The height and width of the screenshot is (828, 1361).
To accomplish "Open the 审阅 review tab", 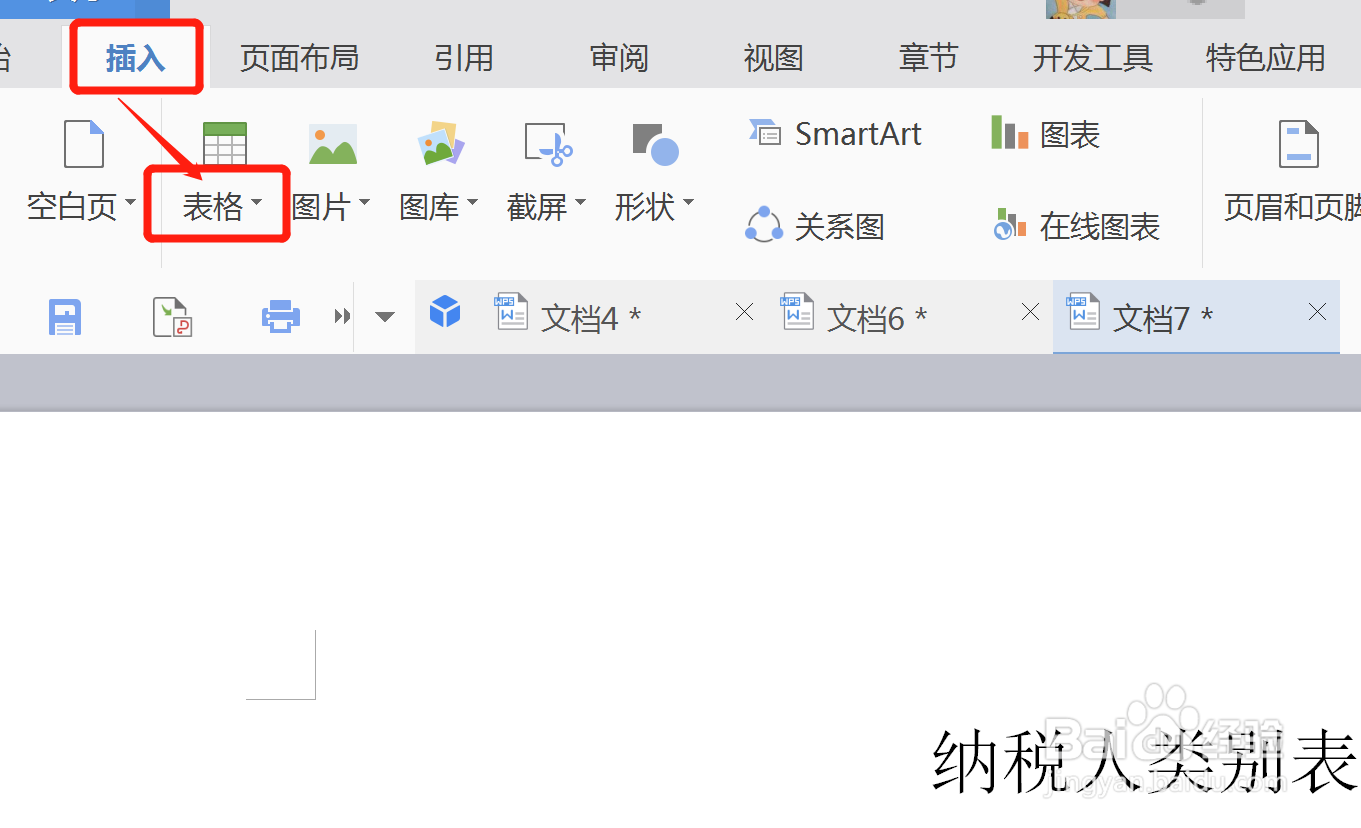I will [x=619, y=58].
